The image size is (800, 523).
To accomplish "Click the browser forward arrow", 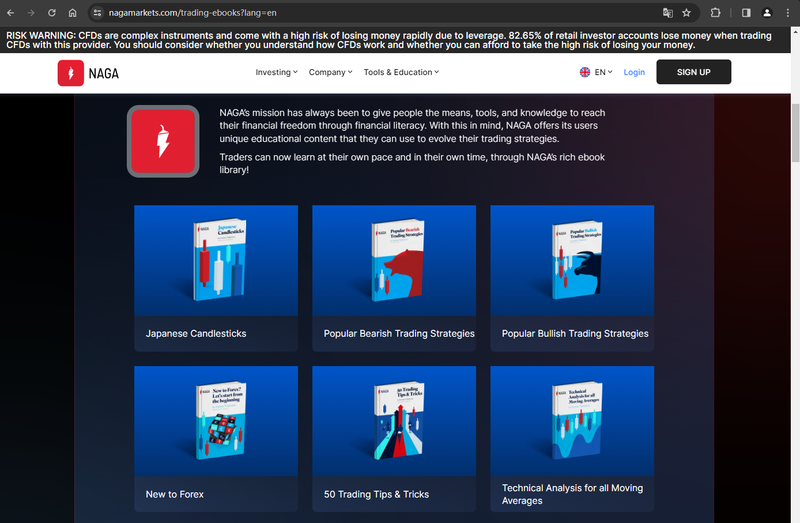I will tap(31, 13).
